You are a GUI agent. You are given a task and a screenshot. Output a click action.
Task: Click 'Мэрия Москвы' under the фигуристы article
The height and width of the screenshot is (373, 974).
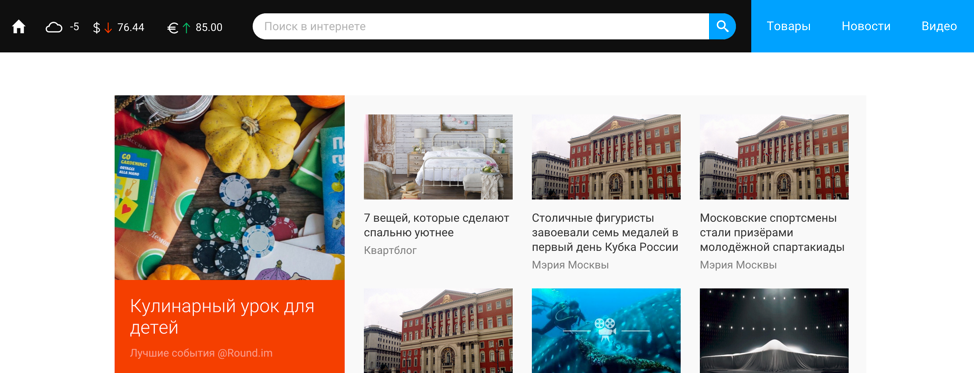(x=570, y=265)
